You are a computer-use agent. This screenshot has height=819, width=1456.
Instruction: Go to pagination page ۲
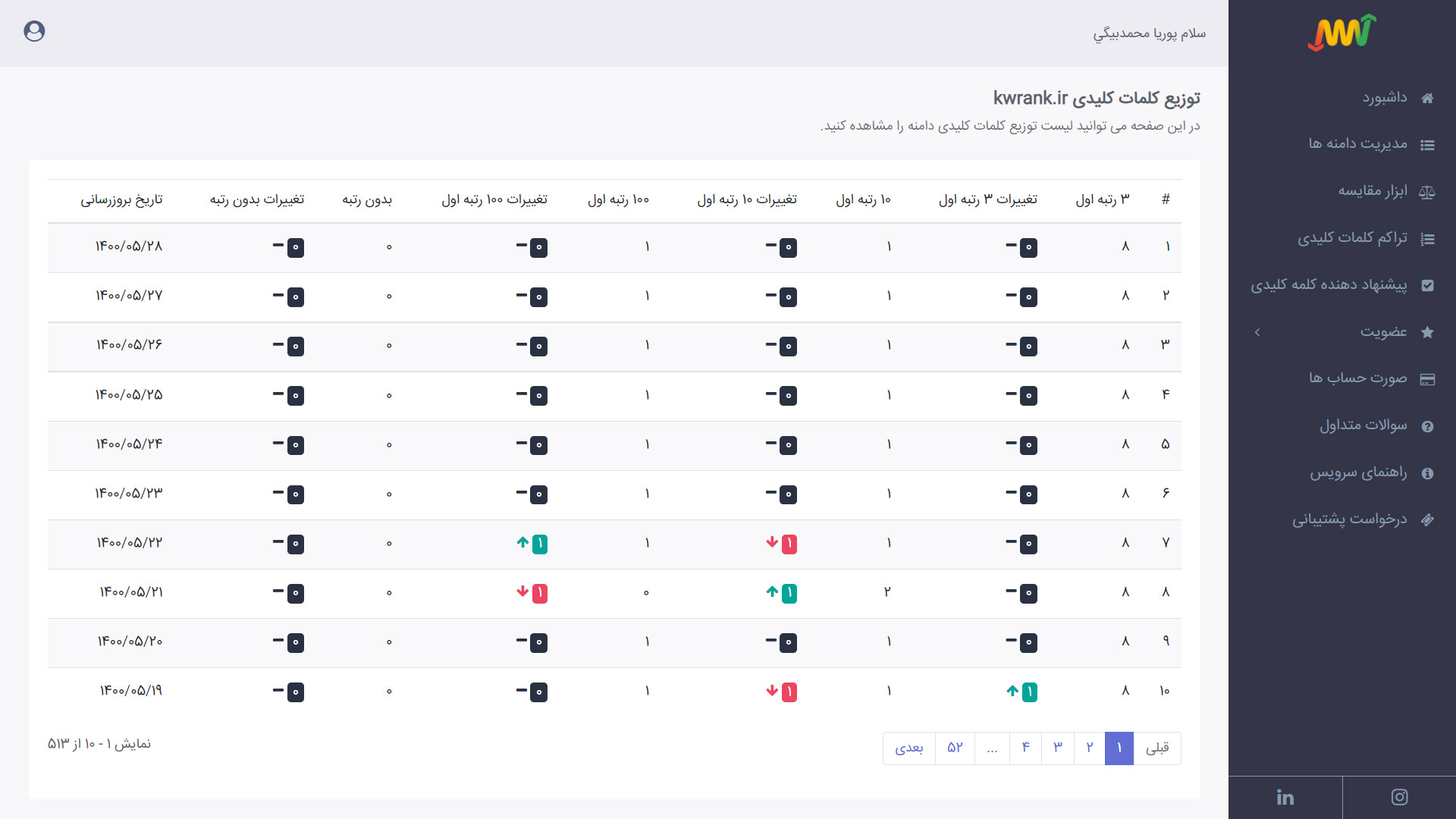1090,748
